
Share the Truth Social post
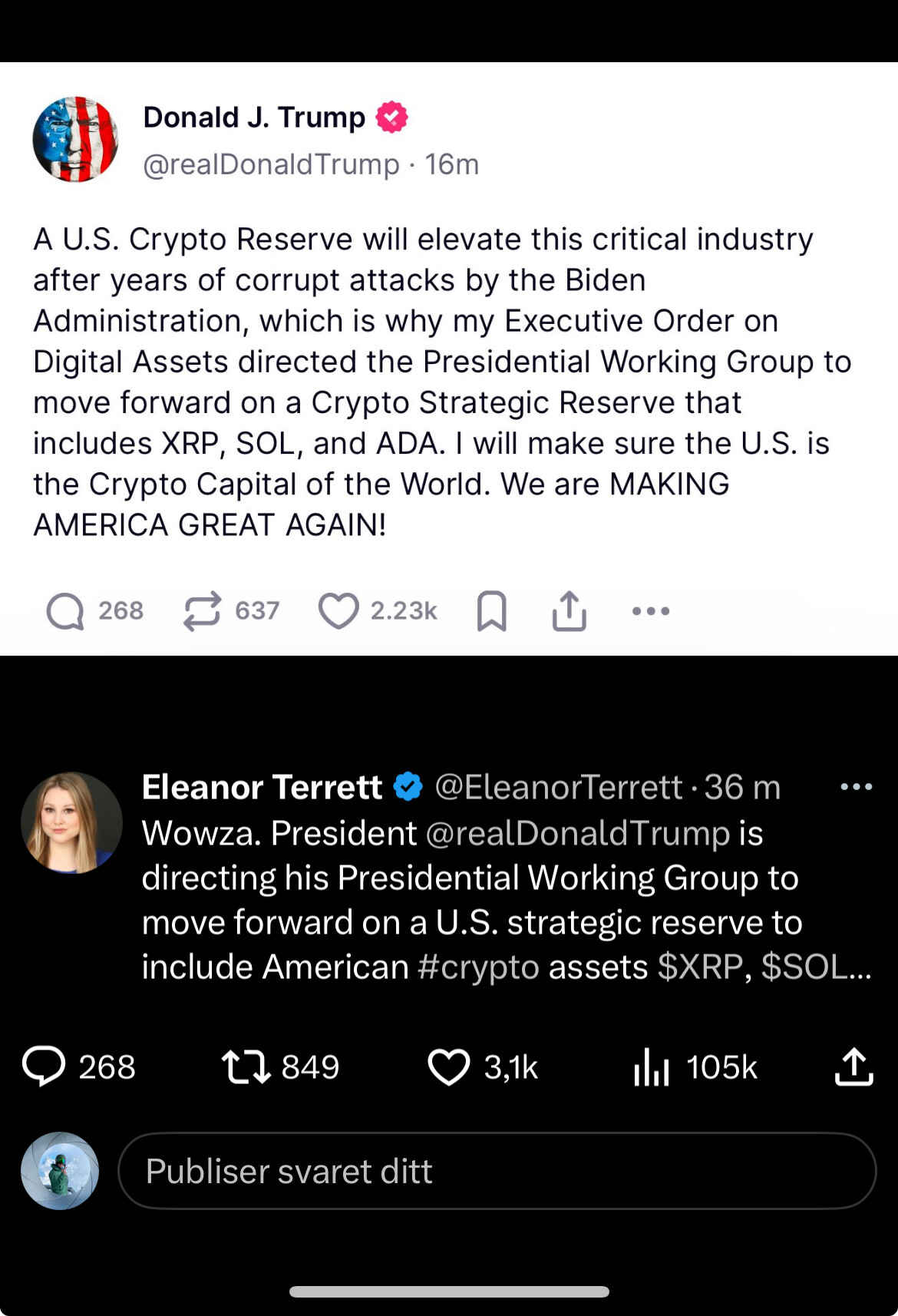click(569, 611)
